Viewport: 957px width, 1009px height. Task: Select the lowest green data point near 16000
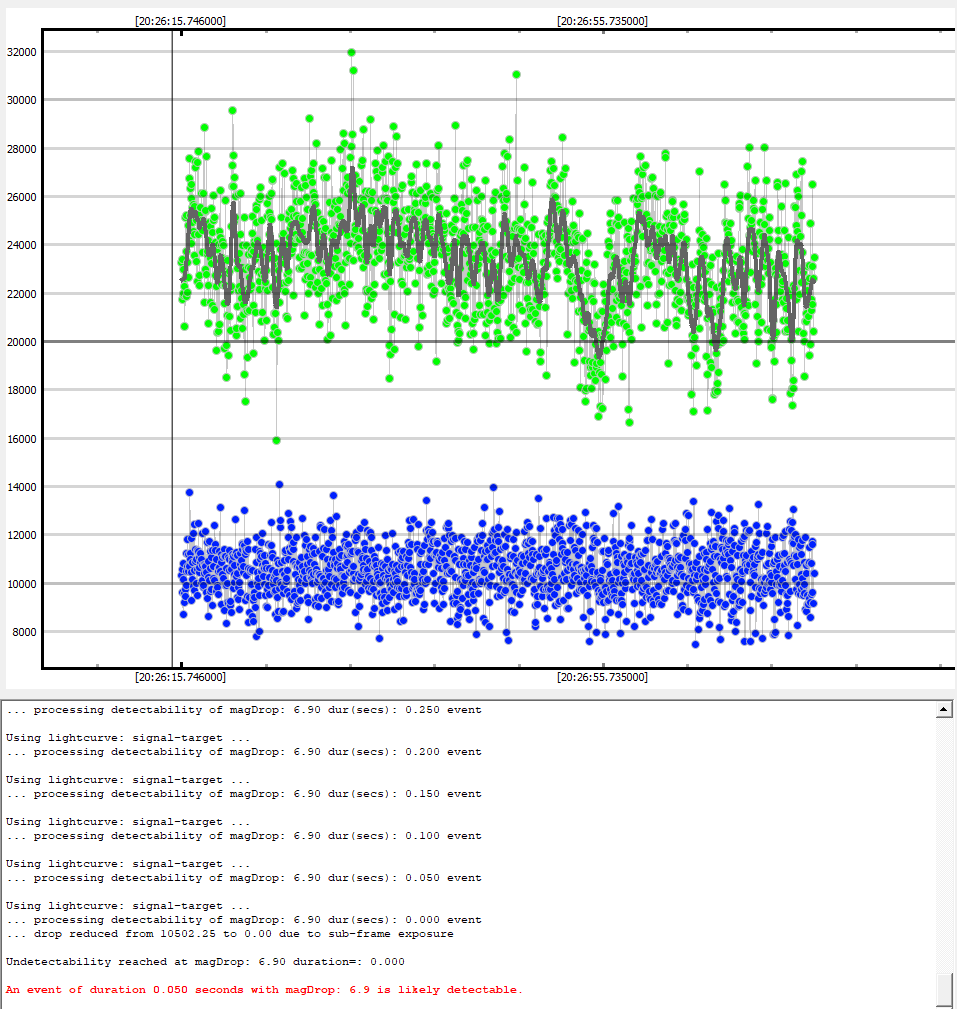tap(276, 440)
